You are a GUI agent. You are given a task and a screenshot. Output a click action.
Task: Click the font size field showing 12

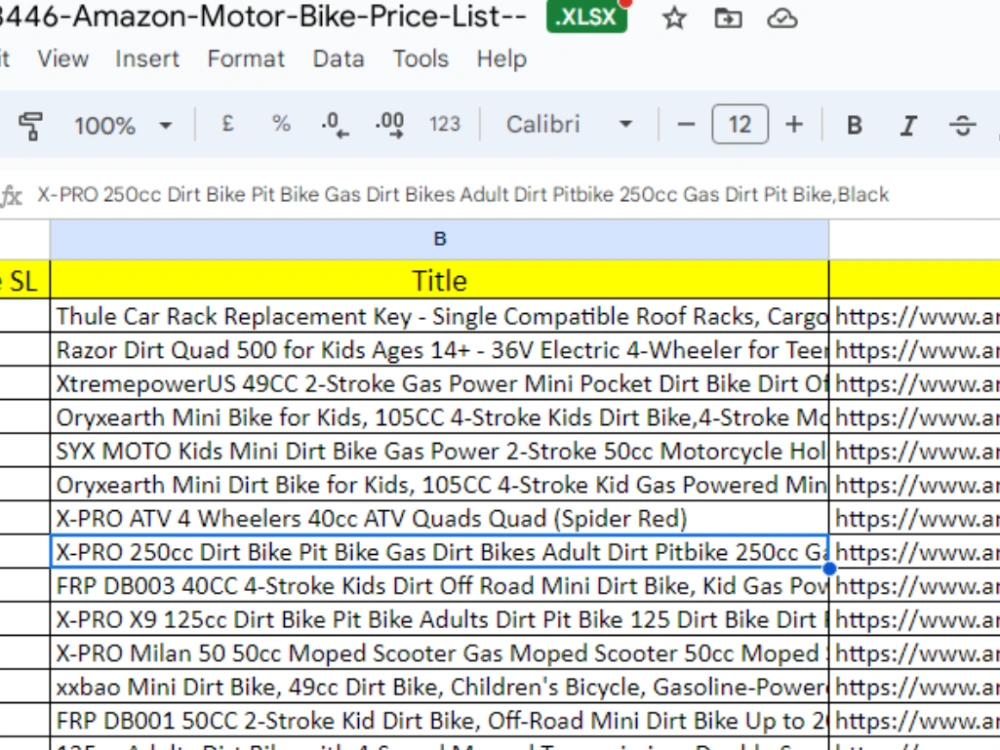click(740, 124)
